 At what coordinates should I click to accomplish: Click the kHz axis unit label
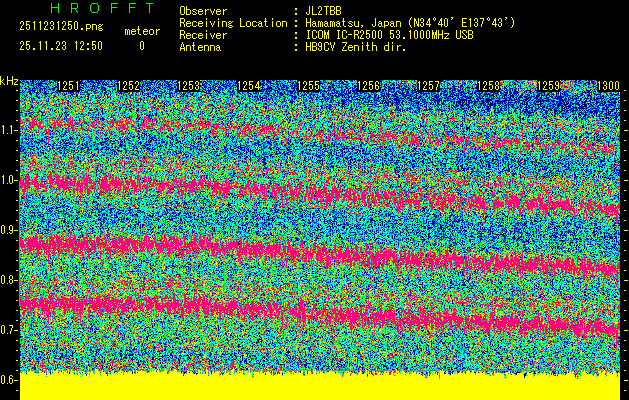[x=10, y=80]
